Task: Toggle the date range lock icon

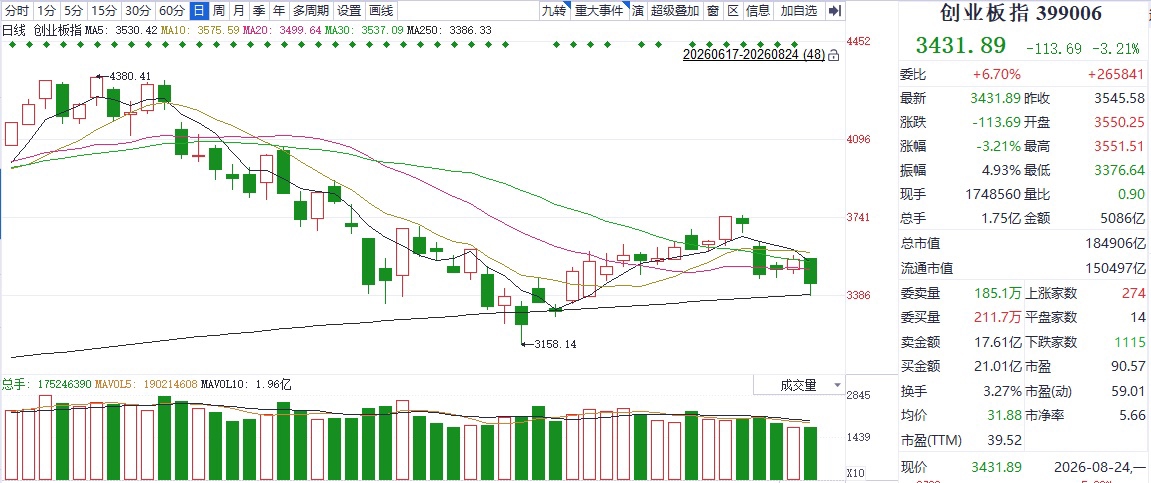Action: [x=833, y=55]
